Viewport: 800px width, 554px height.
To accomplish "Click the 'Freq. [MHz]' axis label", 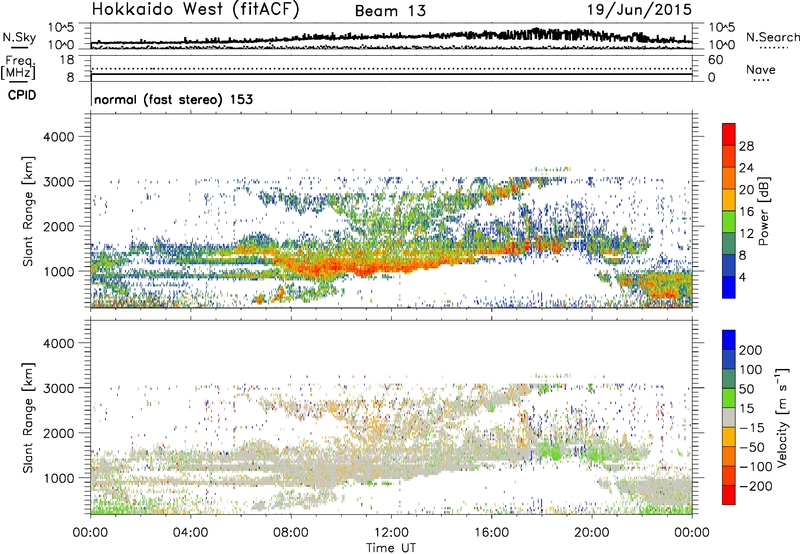I will [x=19, y=67].
